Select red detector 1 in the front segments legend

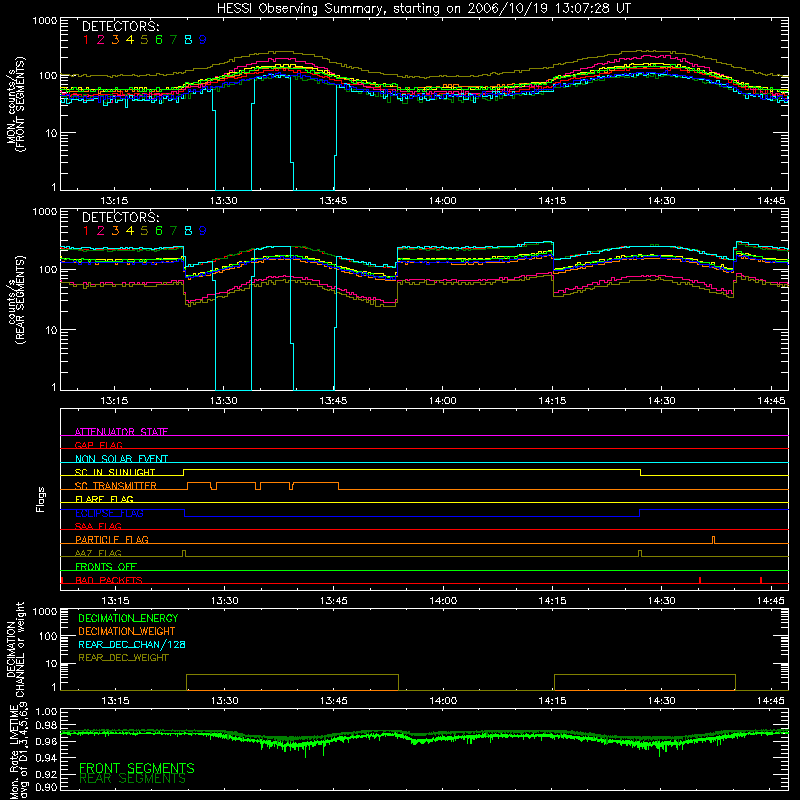pos(86,40)
